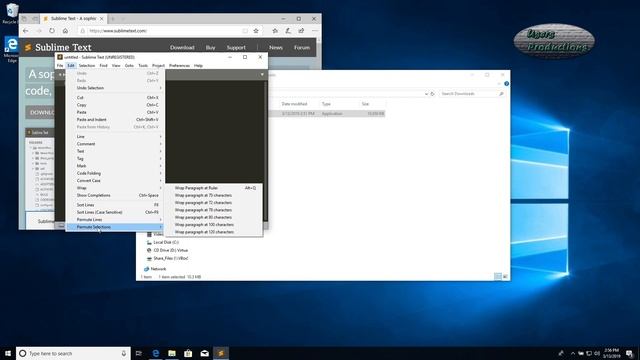Select Wrap paragraph at 80 characters

point(214,218)
